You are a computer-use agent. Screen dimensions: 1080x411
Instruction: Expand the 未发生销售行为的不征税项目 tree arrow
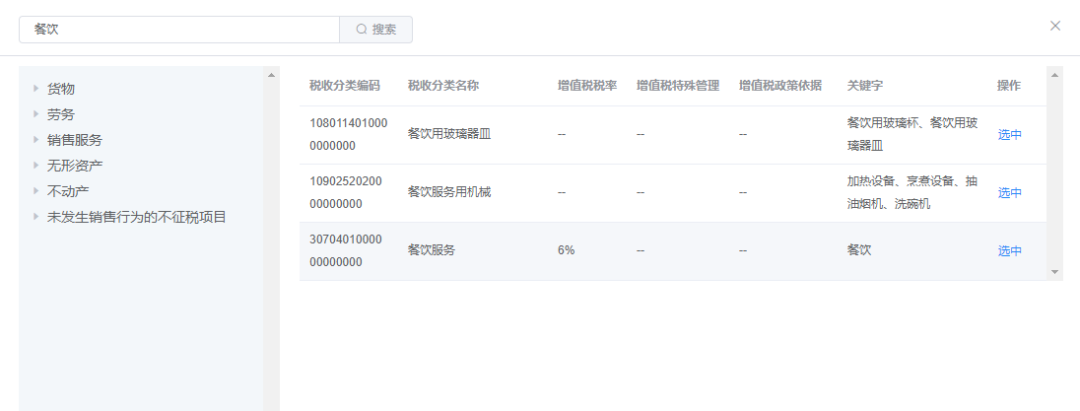[x=36, y=217]
